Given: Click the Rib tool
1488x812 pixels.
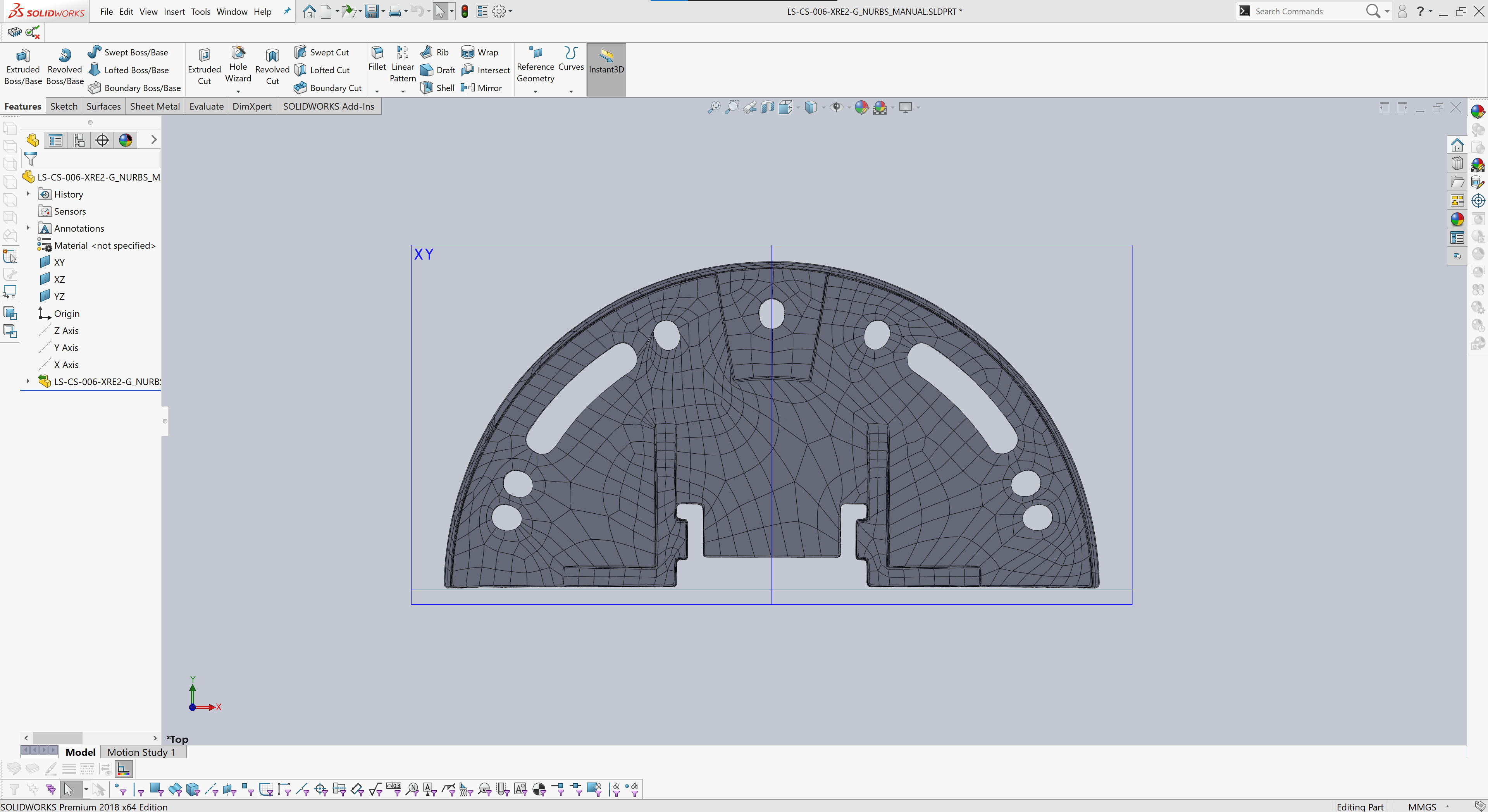Looking at the screenshot, I should pyautogui.click(x=434, y=52).
